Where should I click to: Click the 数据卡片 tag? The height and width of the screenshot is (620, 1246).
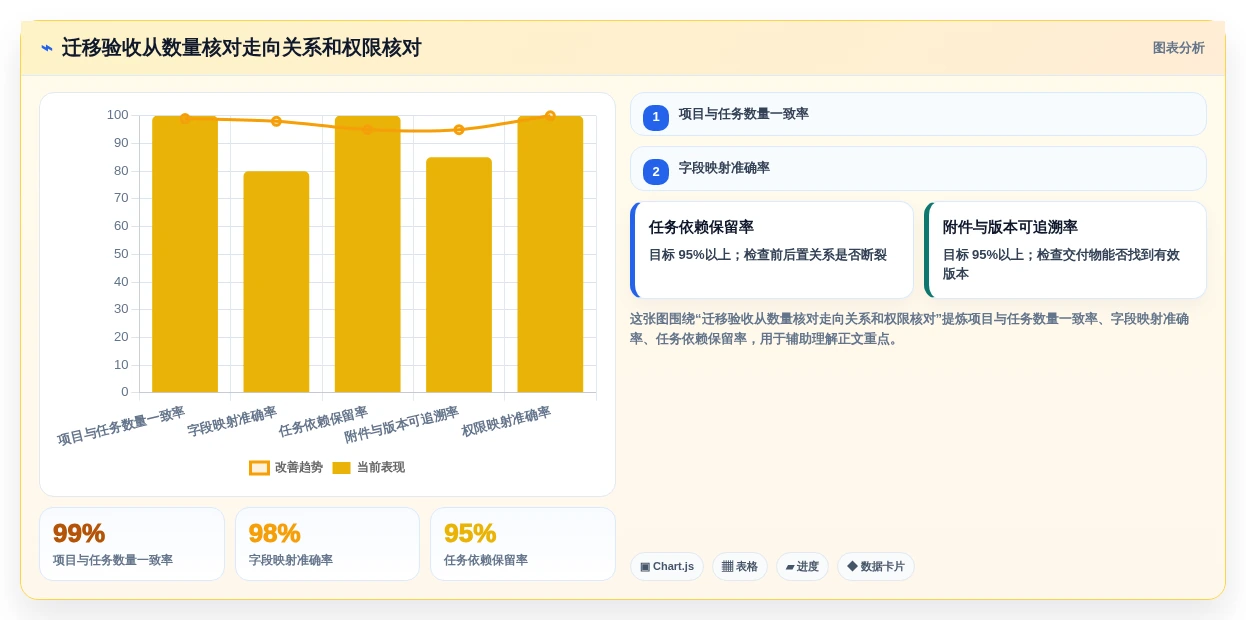875,566
